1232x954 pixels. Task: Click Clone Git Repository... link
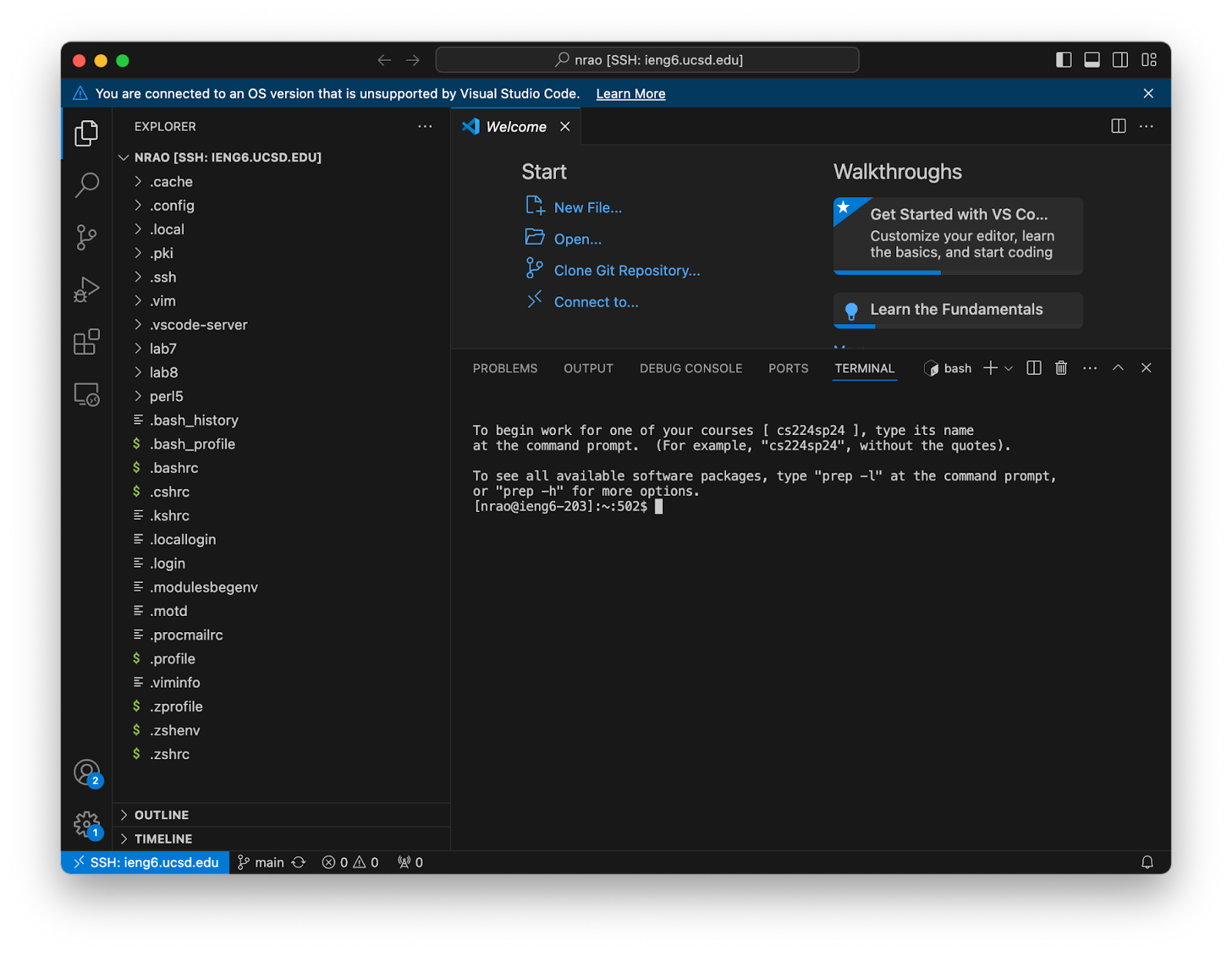(628, 271)
